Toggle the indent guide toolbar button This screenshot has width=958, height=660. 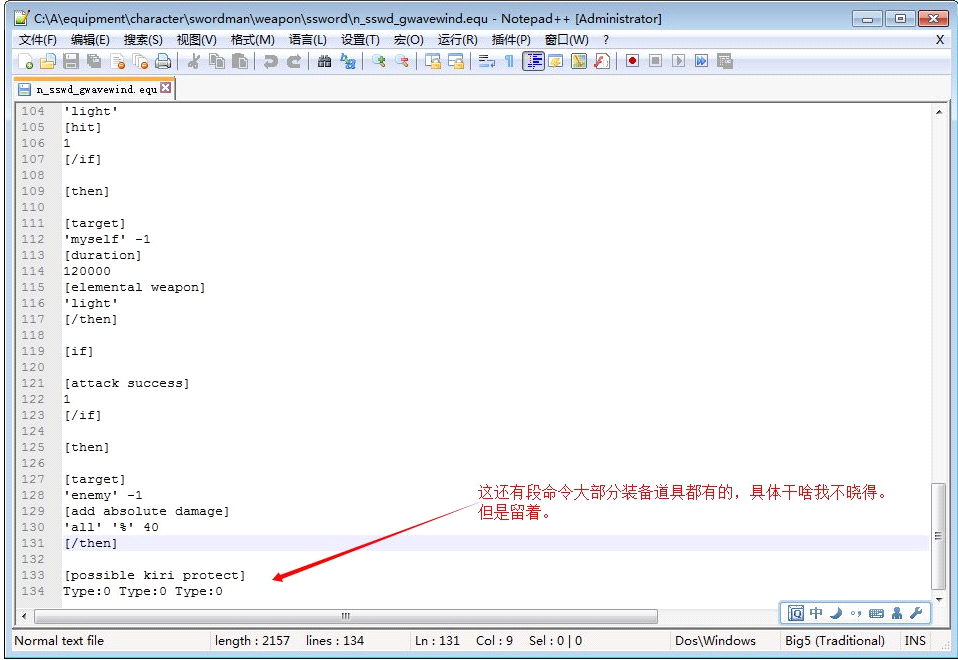(533, 62)
